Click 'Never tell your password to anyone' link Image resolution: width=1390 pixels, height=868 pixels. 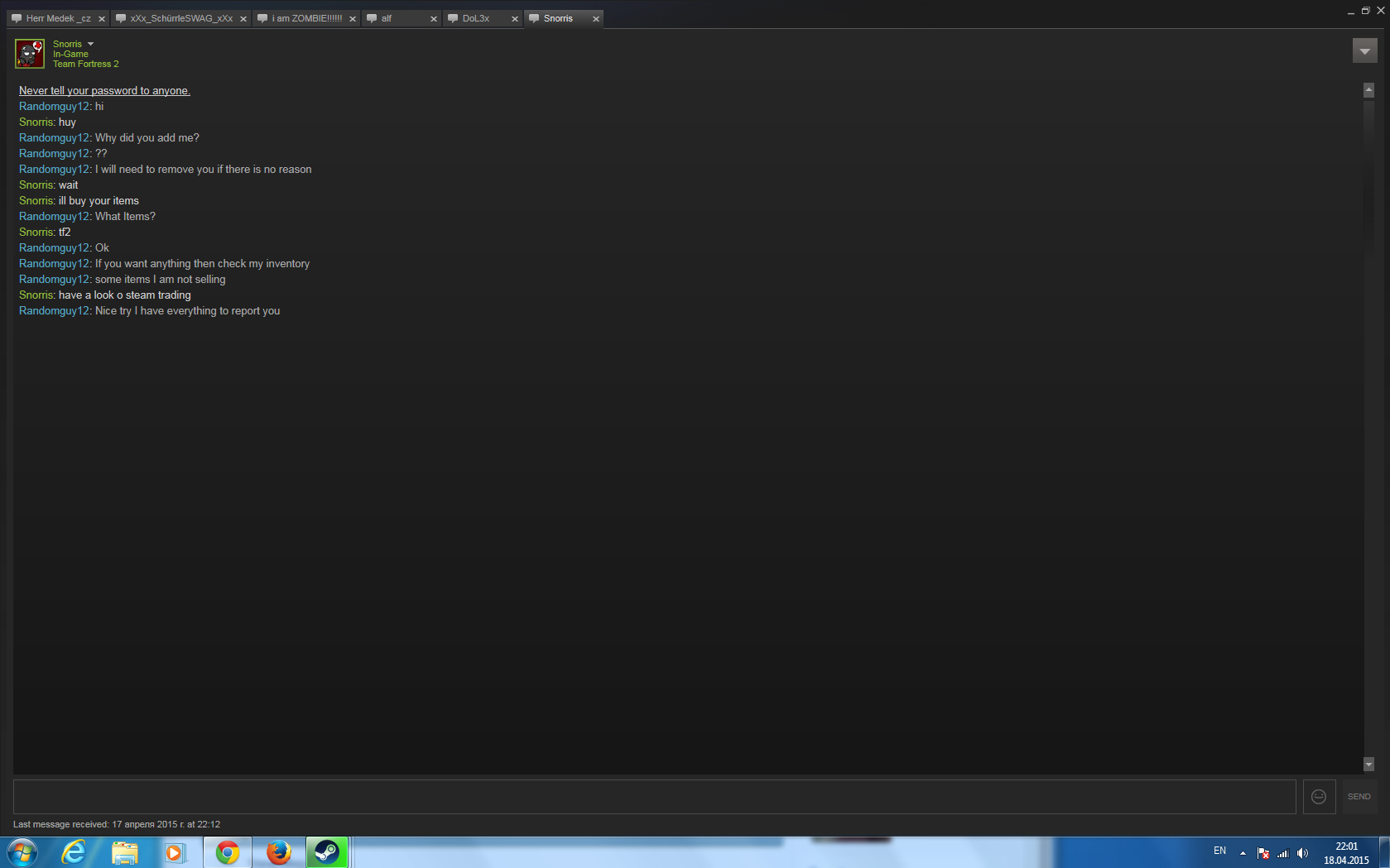tap(104, 91)
